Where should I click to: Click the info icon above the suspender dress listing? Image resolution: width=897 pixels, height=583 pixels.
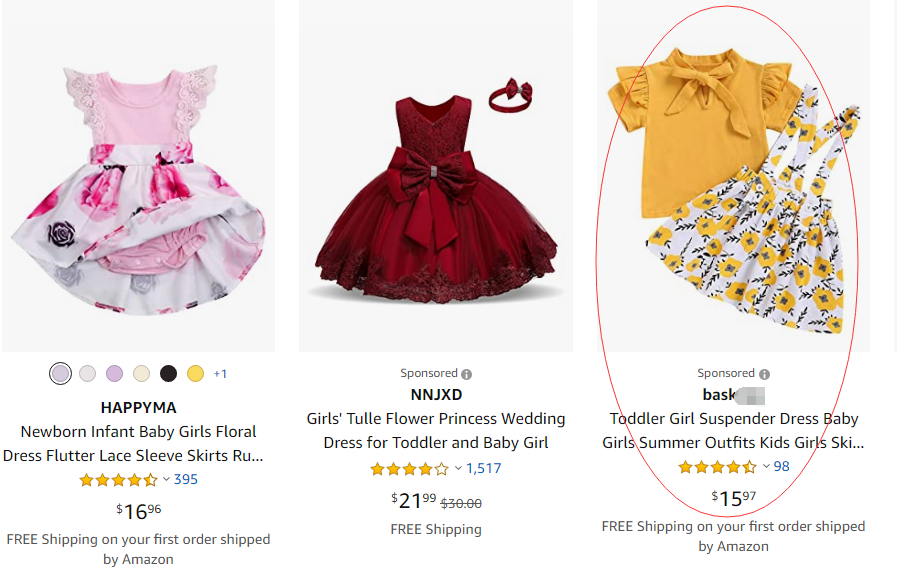(765, 374)
